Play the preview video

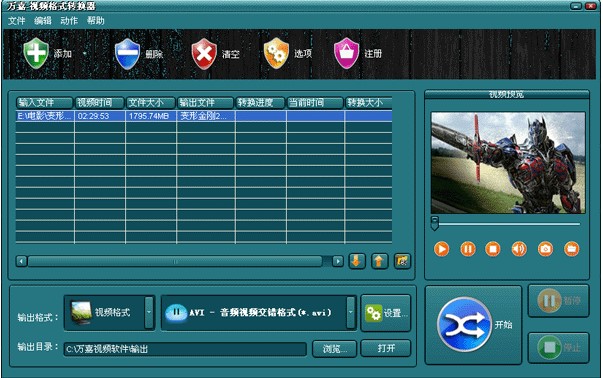[441, 249]
